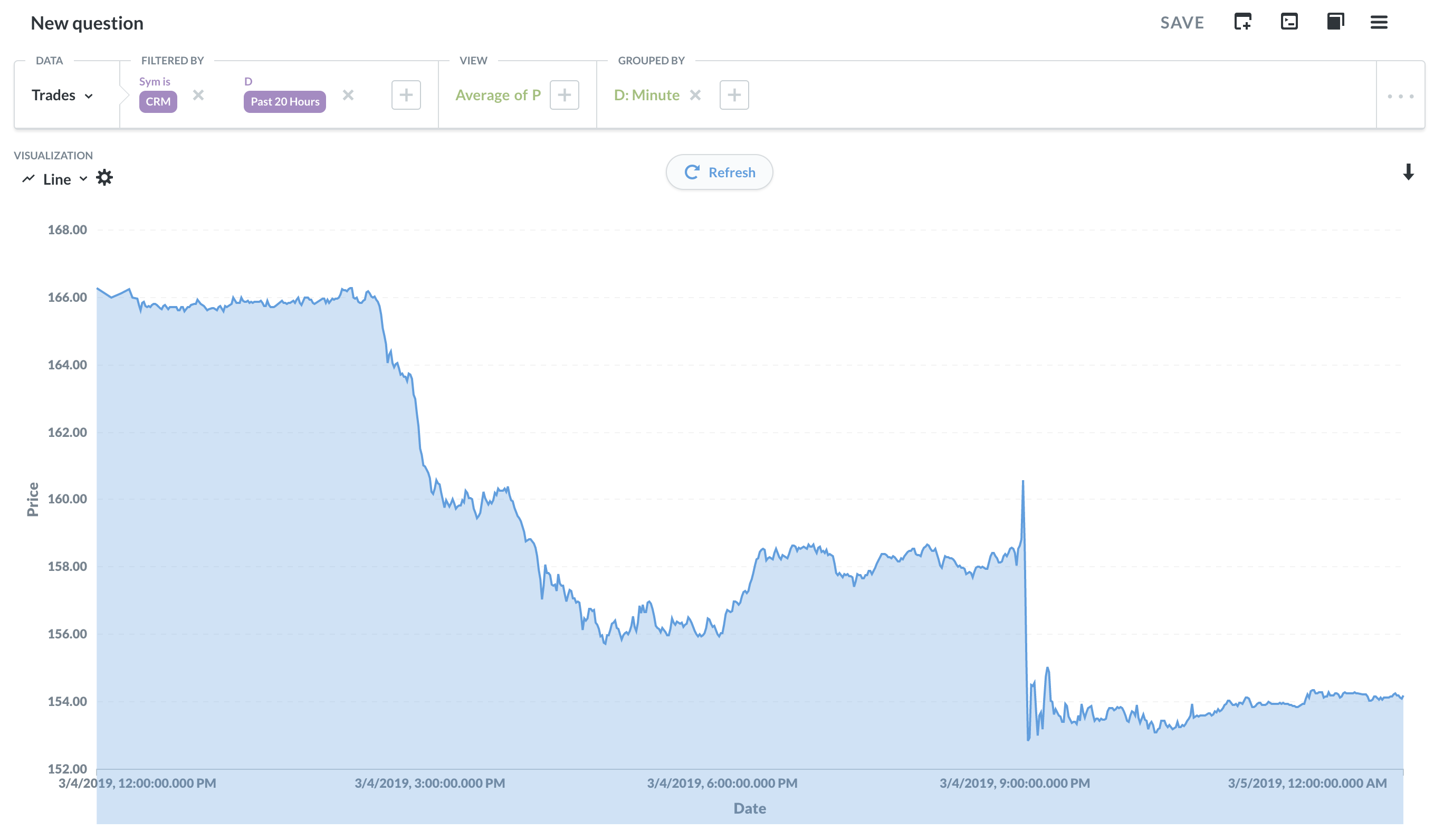Edit the CRM filter pill

(158, 101)
